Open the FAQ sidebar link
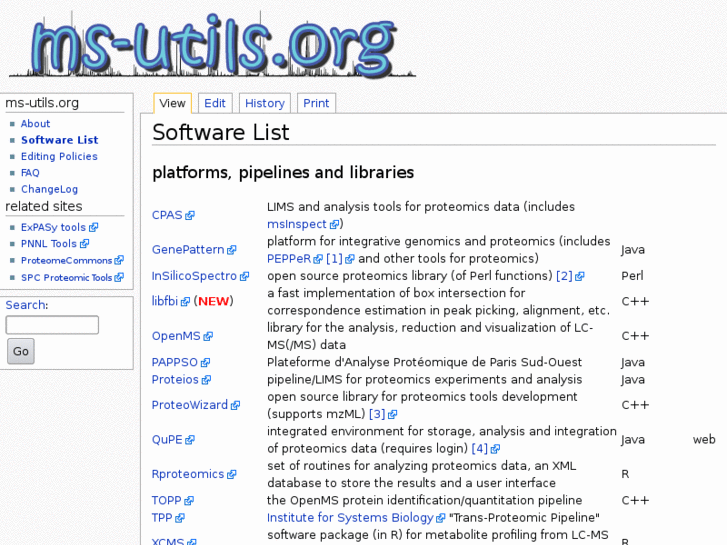 30,173
